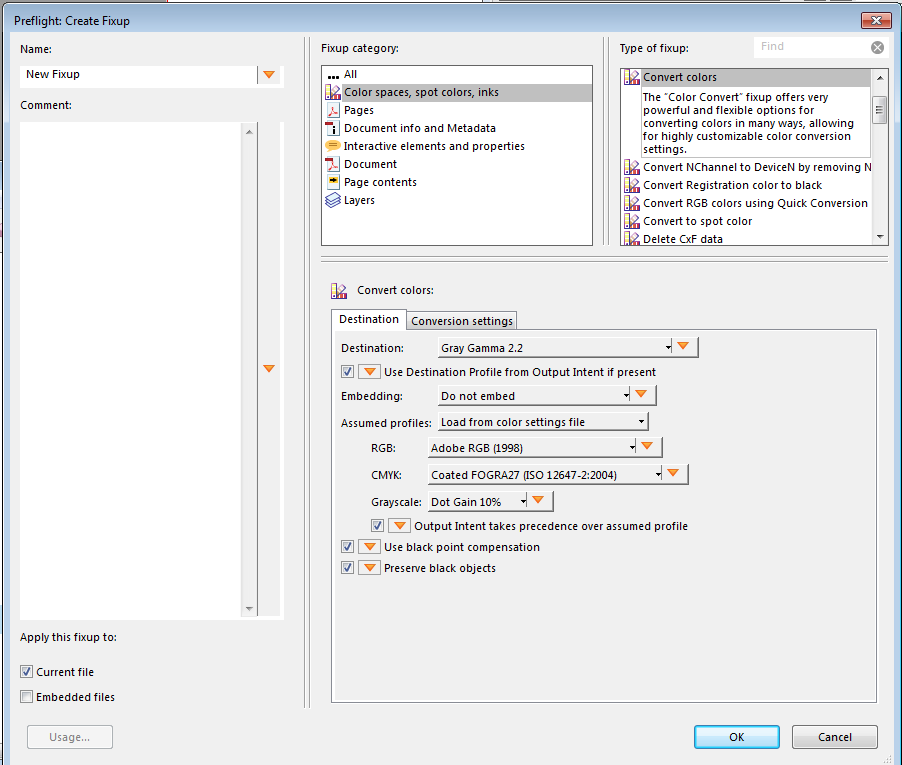Viewport: 902px width, 765px height.
Task: Click the Page contents category icon
Action: coord(333,182)
